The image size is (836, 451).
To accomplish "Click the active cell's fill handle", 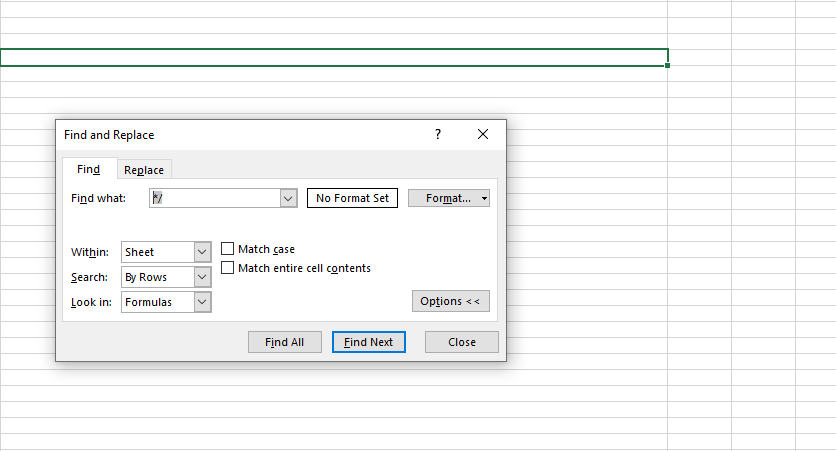I will tap(667, 66).
